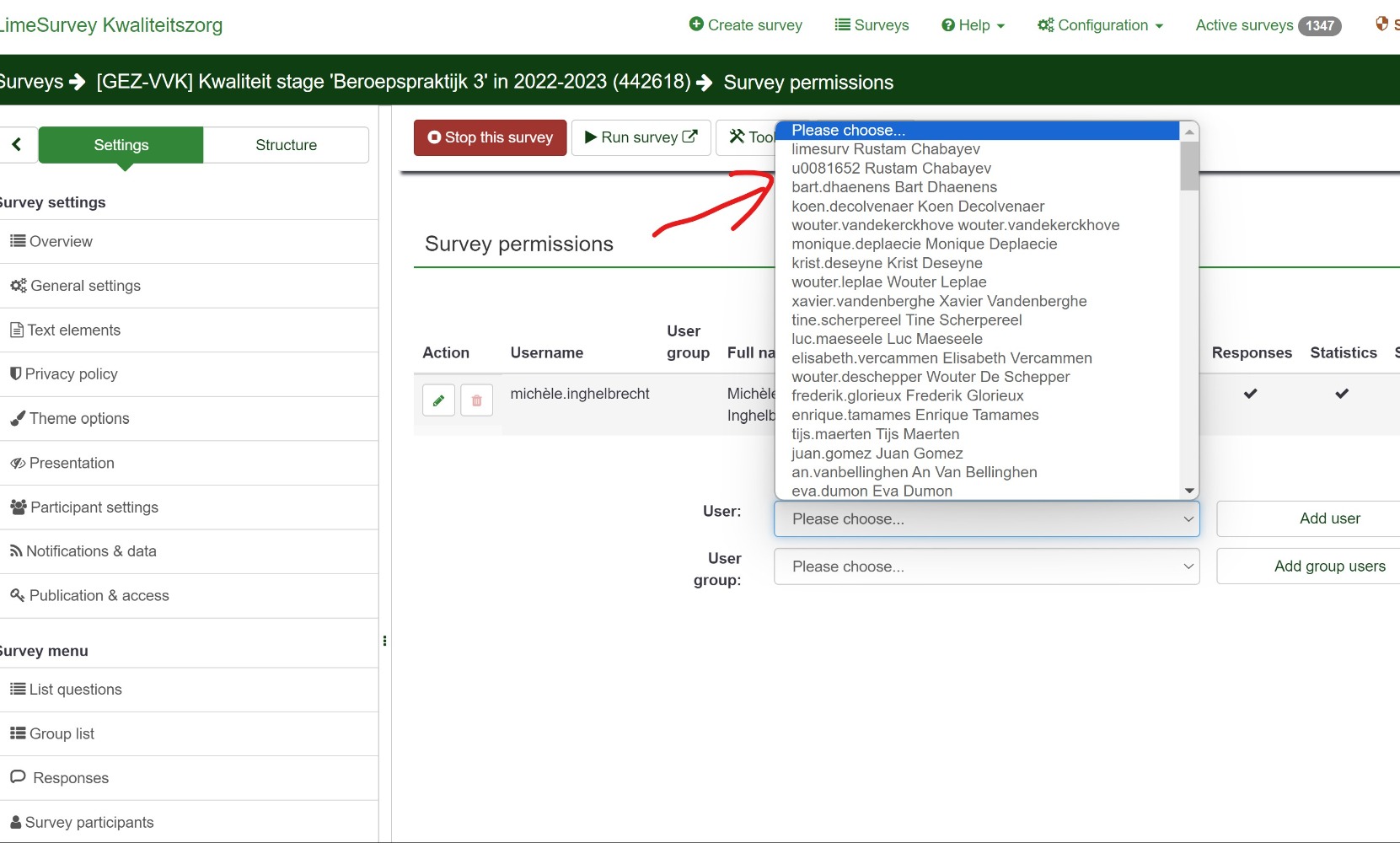The width and height of the screenshot is (1400, 843).
Task: Click the Run survey button
Action: [641, 137]
